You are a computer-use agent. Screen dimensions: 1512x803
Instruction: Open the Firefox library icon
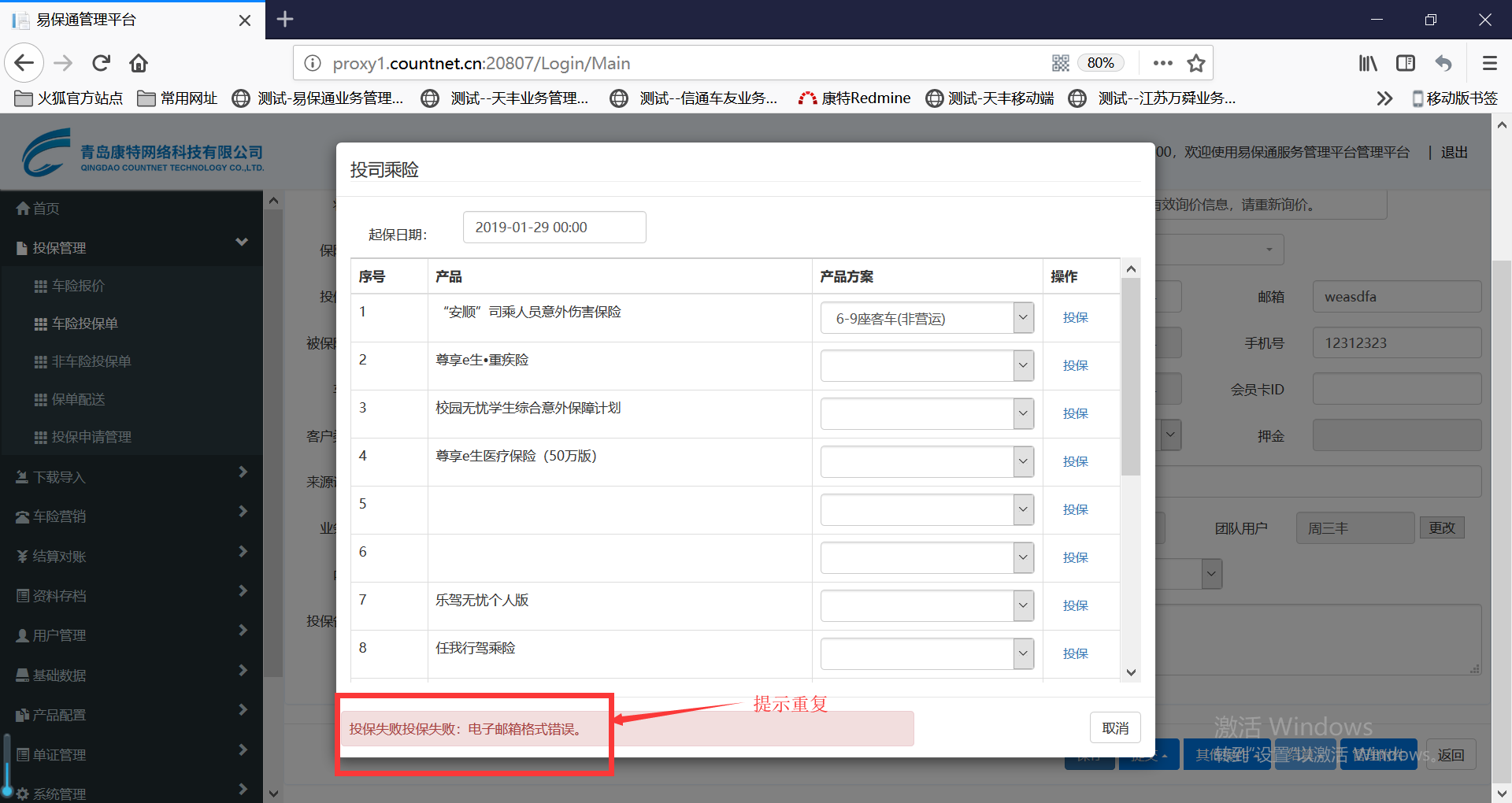[x=1367, y=63]
